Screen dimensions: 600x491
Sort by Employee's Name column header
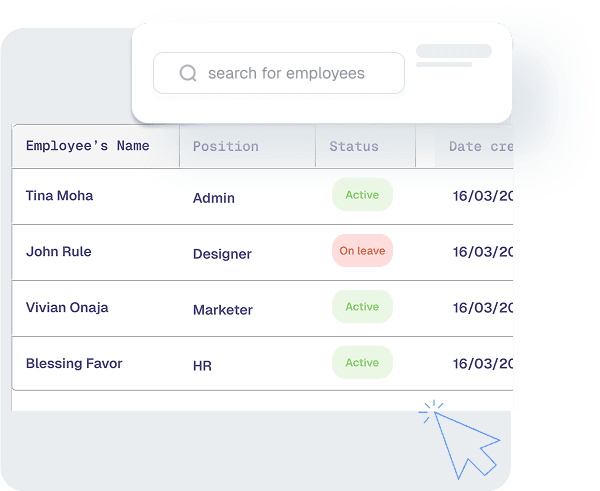pos(88,146)
